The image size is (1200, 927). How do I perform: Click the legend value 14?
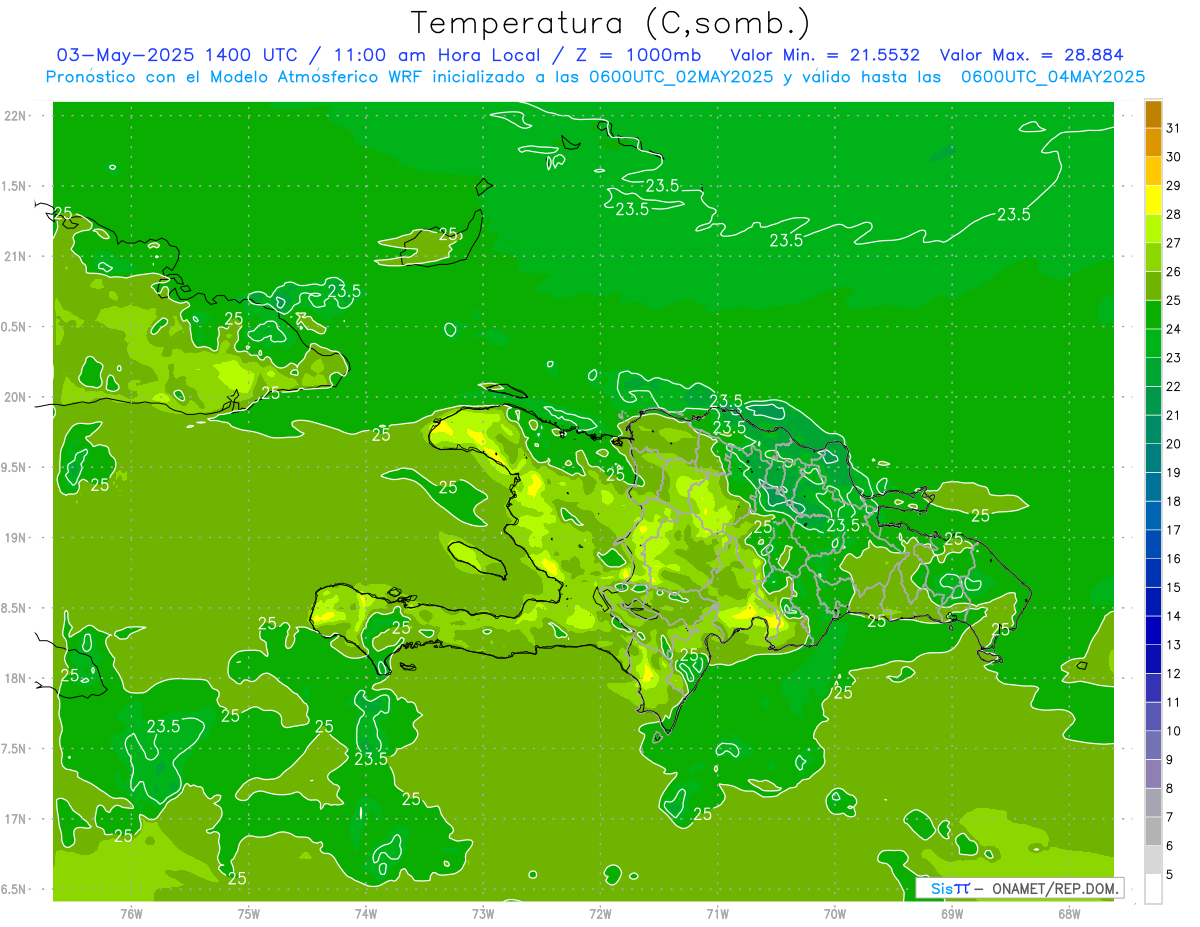[1174, 616]
